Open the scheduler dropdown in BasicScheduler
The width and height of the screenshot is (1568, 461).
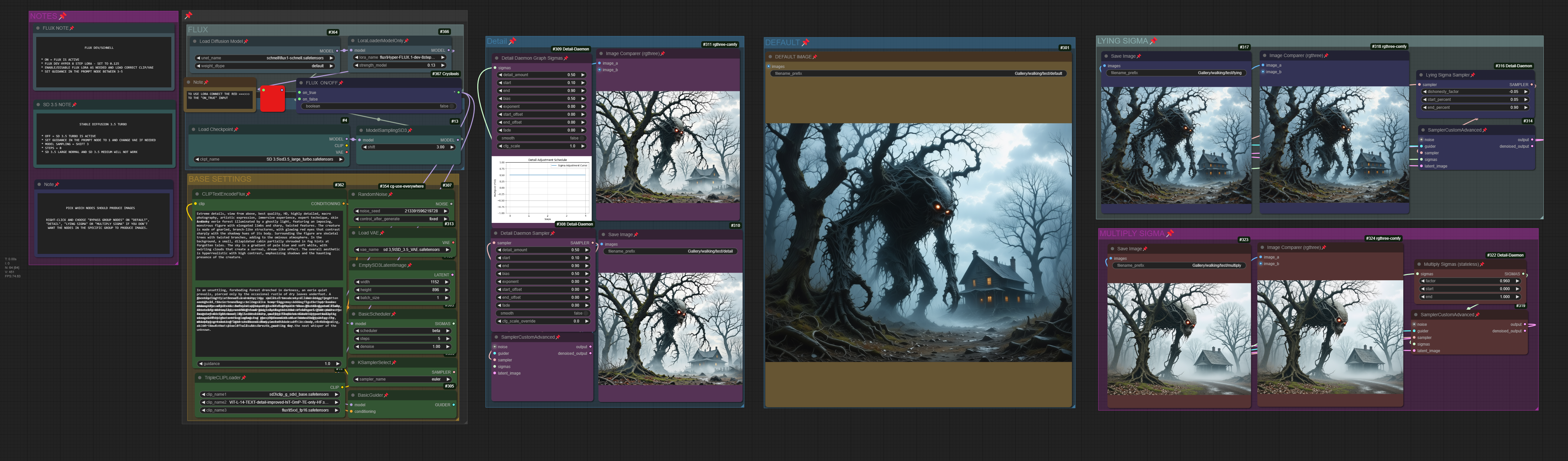[402, 331]
